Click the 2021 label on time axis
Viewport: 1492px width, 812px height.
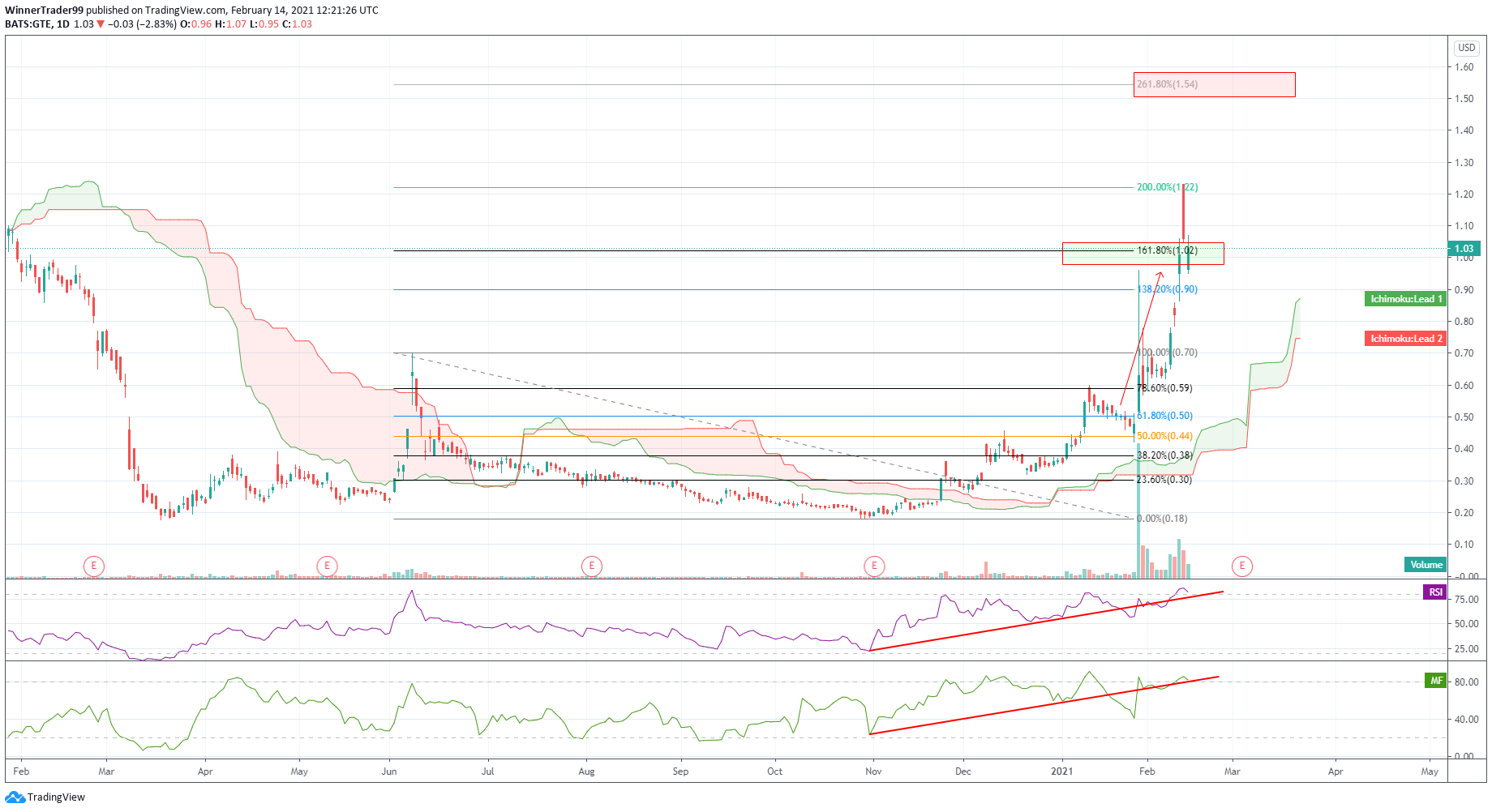pyautogui.click(x=1061, y=771)
